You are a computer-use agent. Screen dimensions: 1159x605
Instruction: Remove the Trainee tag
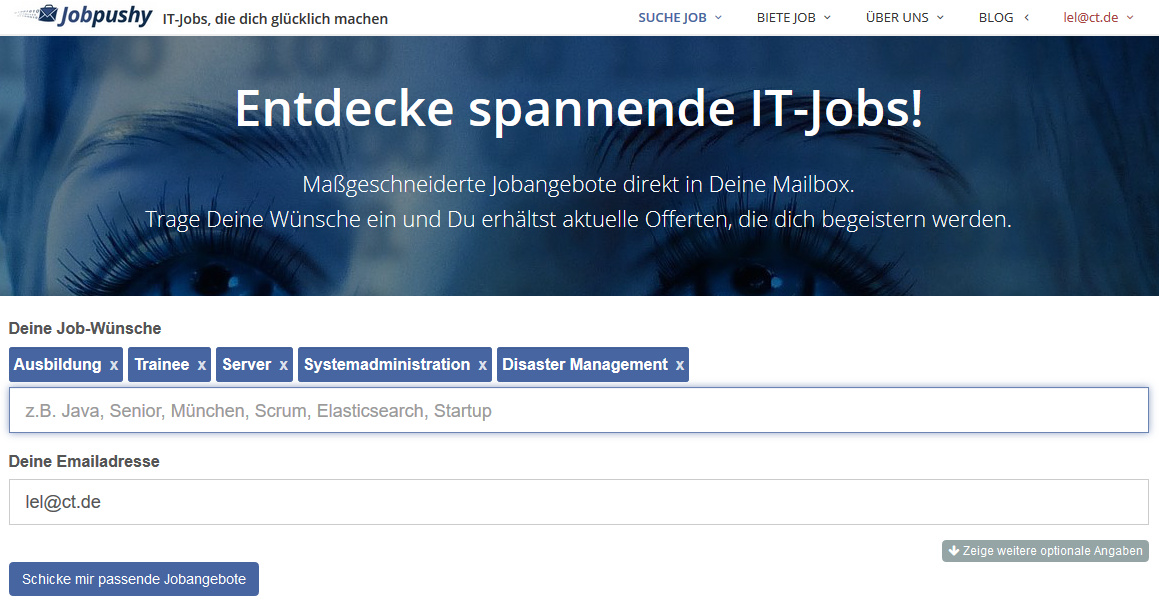(x=201, y=365)
